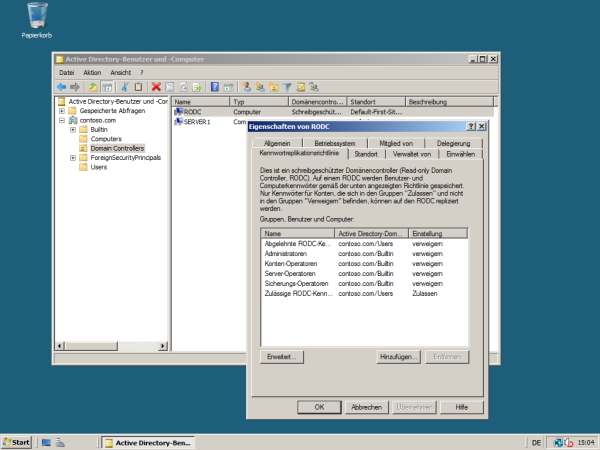Open the Papierkorb desktop icon
The image size is (600, 450).
click(x=37, y=20)
